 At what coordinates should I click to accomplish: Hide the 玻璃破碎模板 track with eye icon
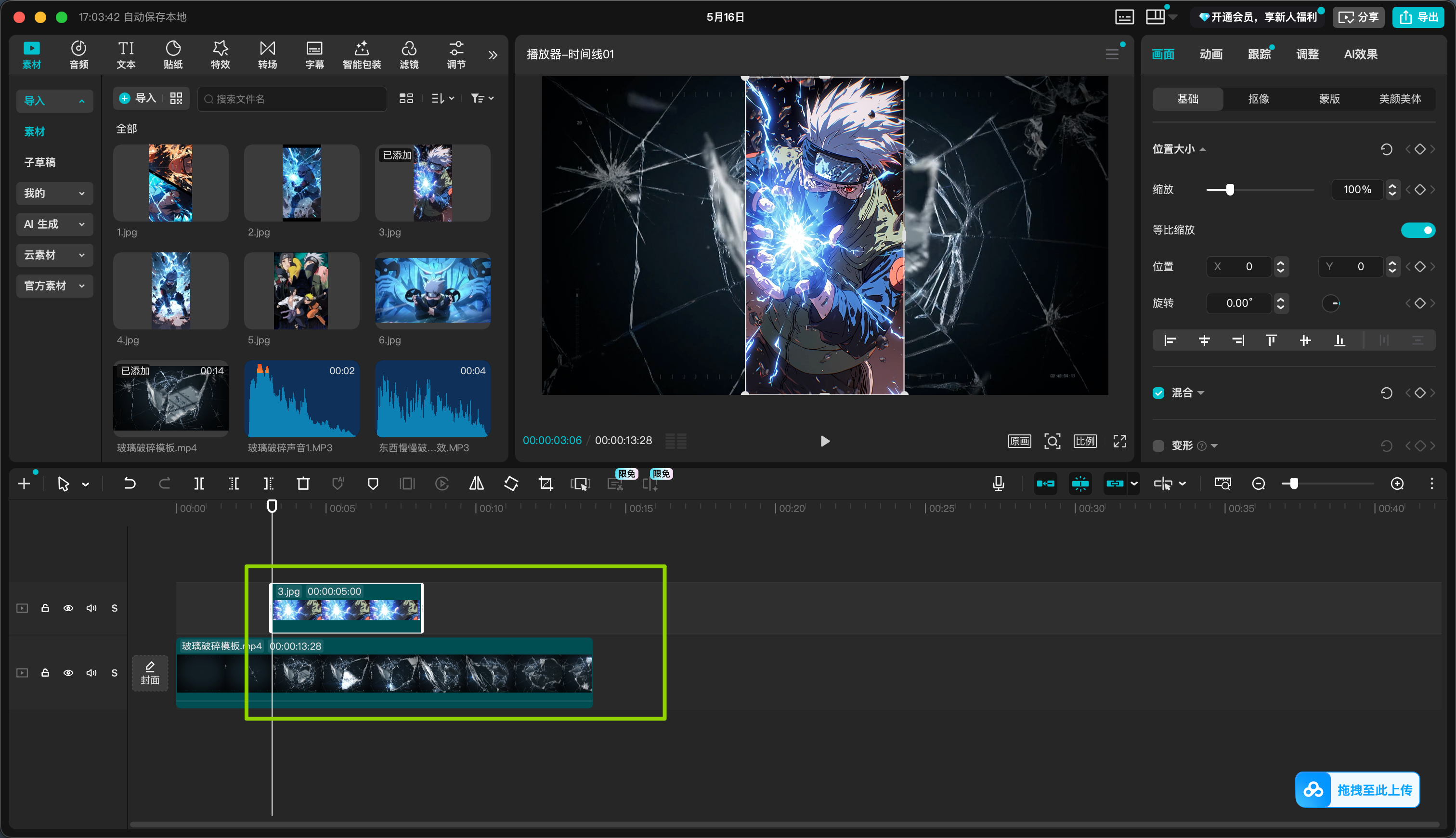tap(68, 672)
